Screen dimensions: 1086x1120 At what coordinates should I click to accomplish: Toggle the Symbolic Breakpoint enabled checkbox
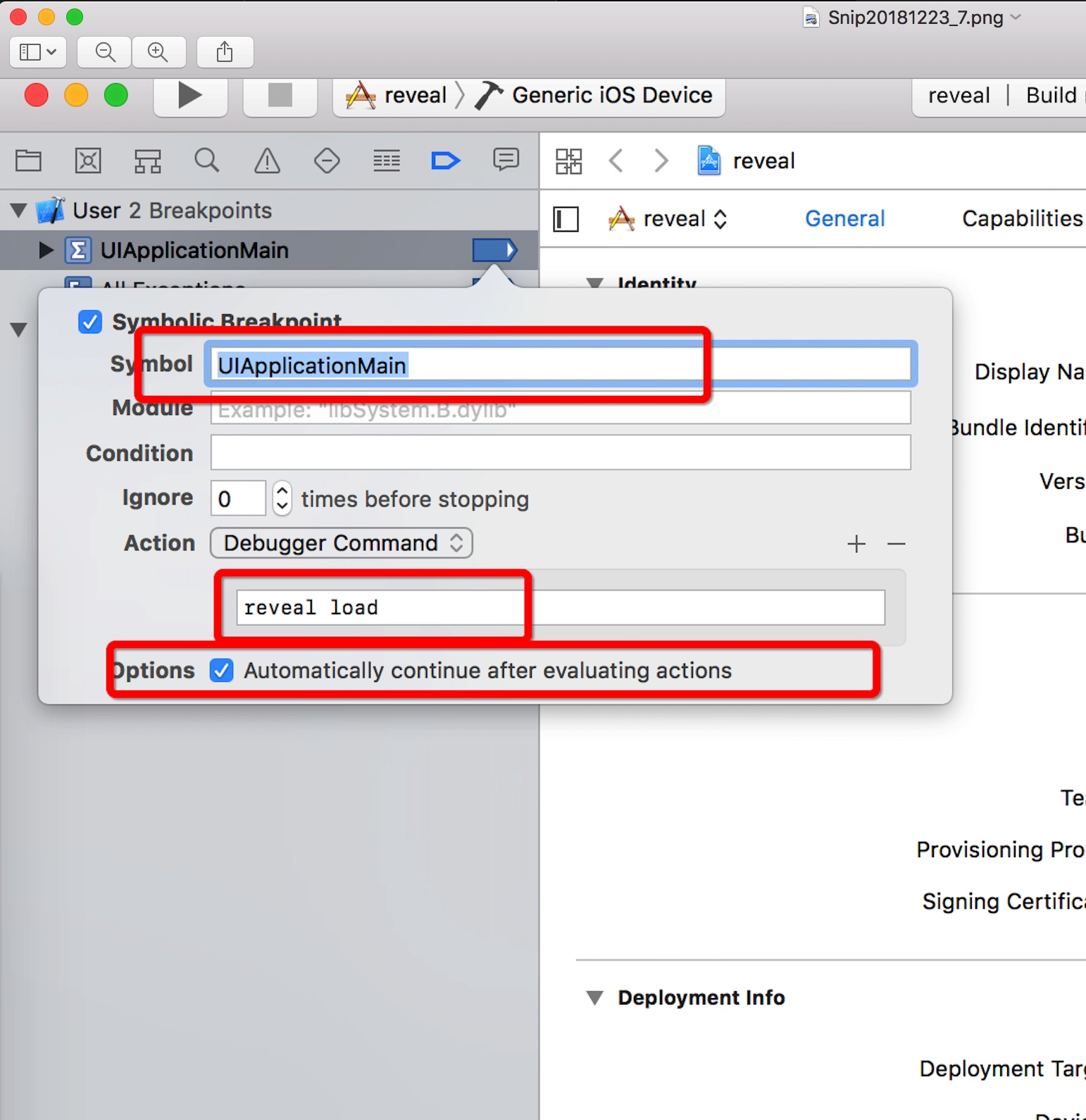point(90,322)
